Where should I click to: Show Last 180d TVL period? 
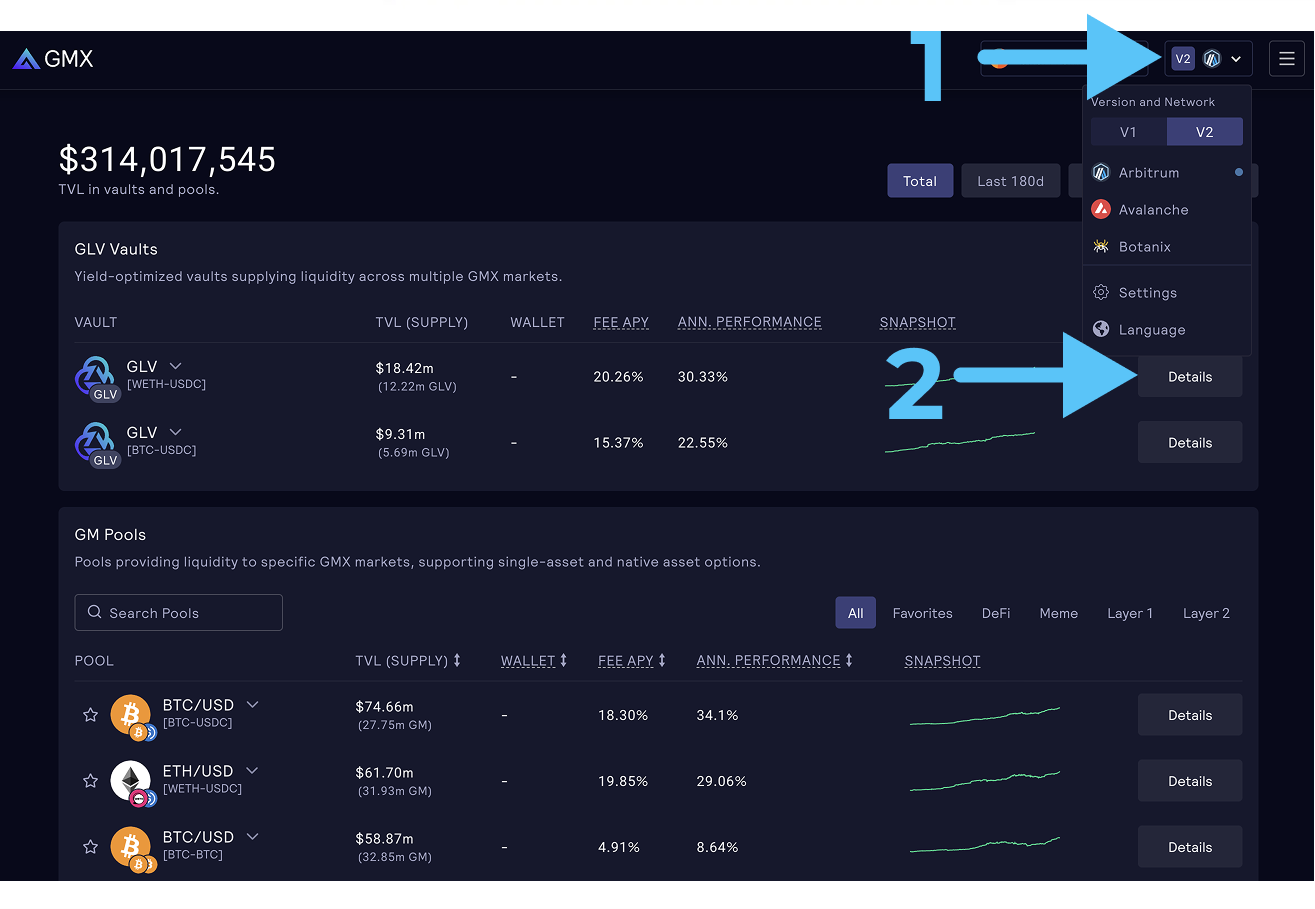point(1010,181)
